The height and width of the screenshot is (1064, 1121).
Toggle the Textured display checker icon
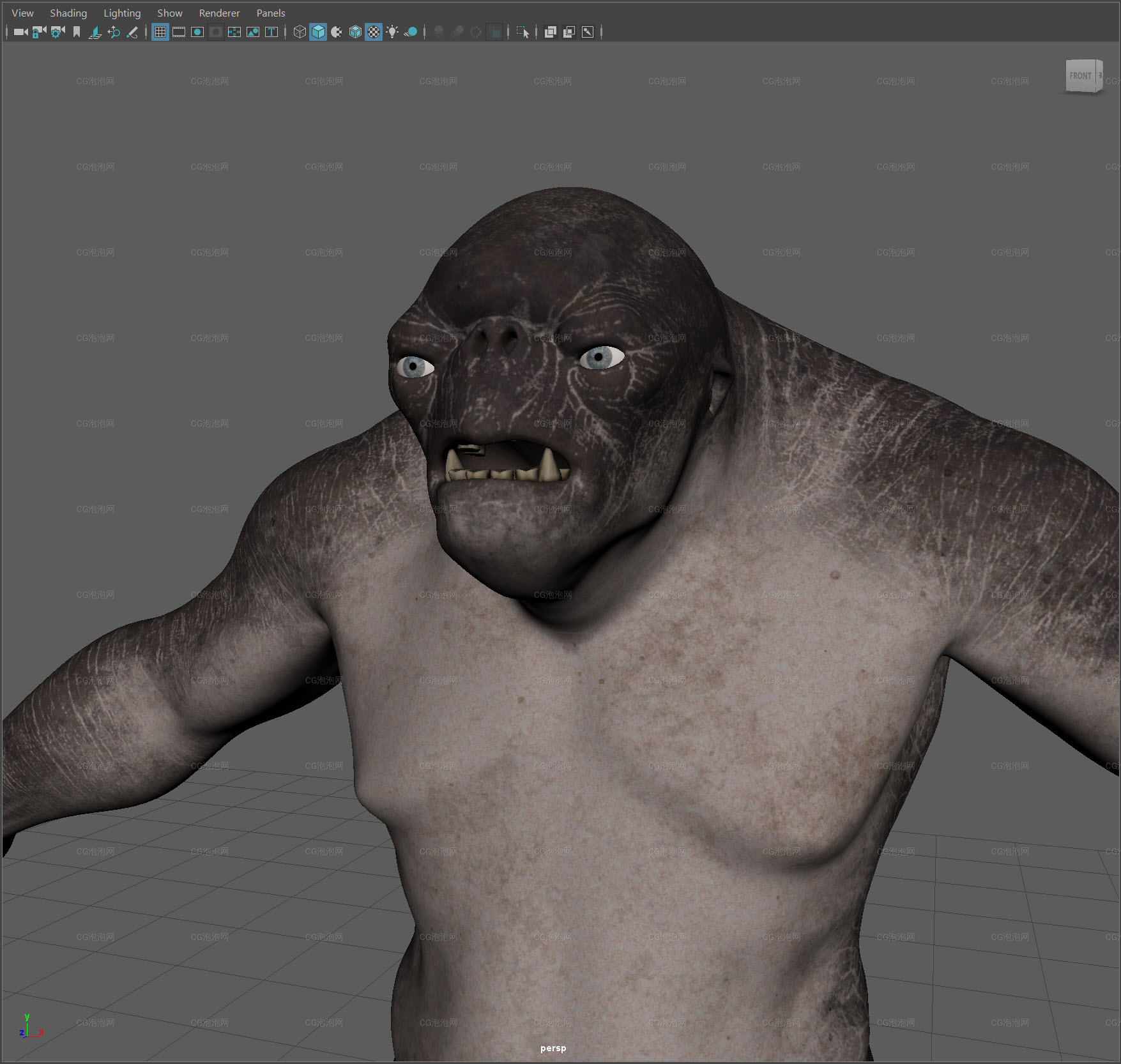point(374,32)
